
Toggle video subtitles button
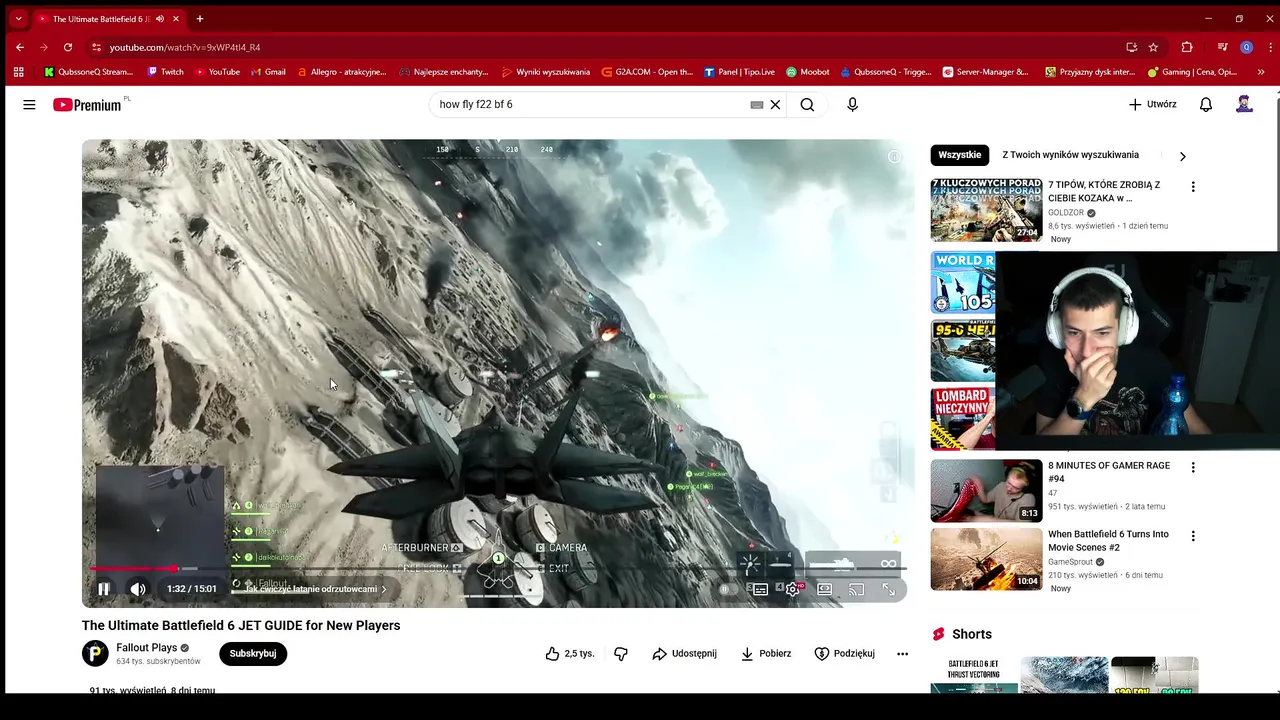pos(760,589)
